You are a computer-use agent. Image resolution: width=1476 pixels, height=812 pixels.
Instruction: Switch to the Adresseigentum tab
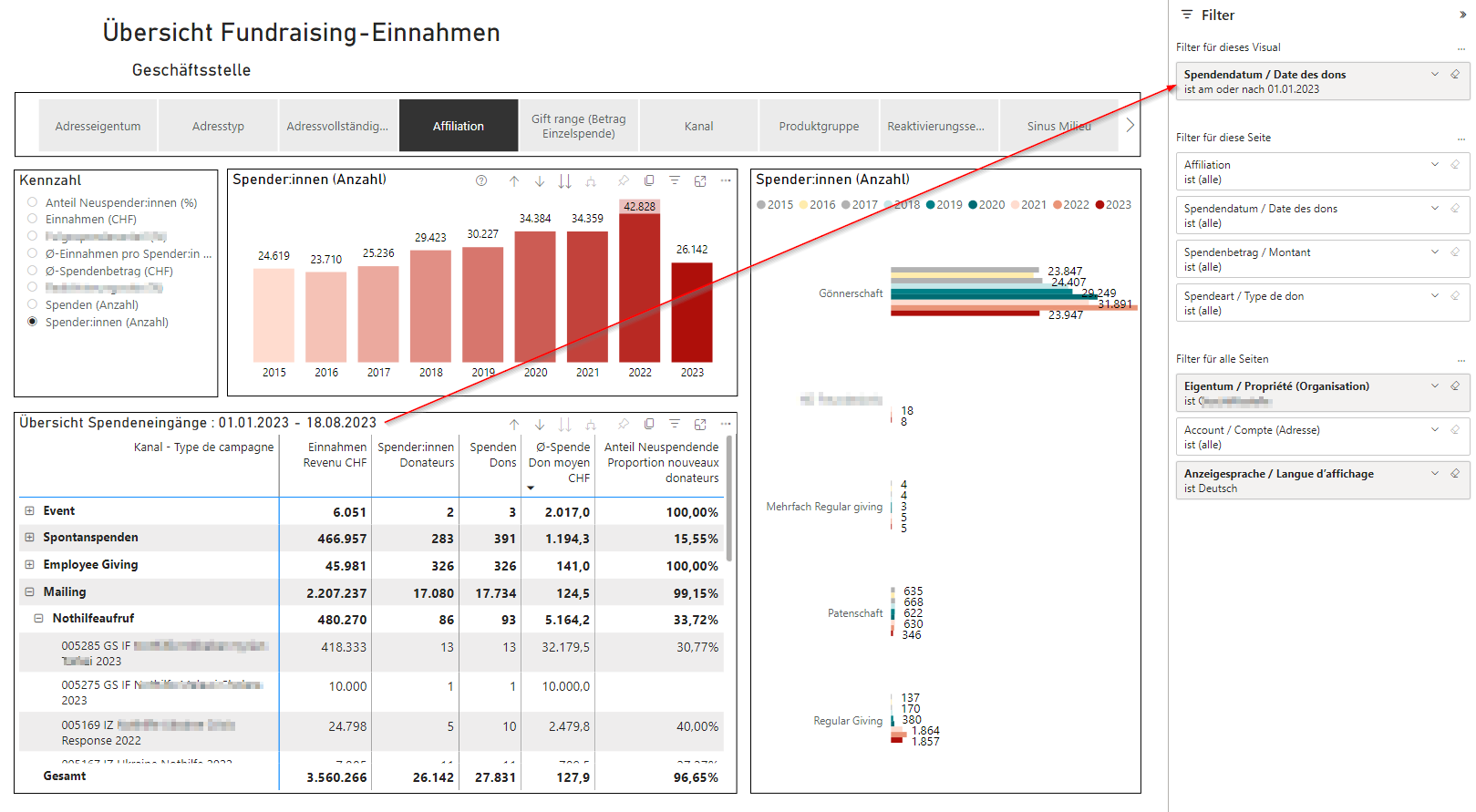point(98,126)
